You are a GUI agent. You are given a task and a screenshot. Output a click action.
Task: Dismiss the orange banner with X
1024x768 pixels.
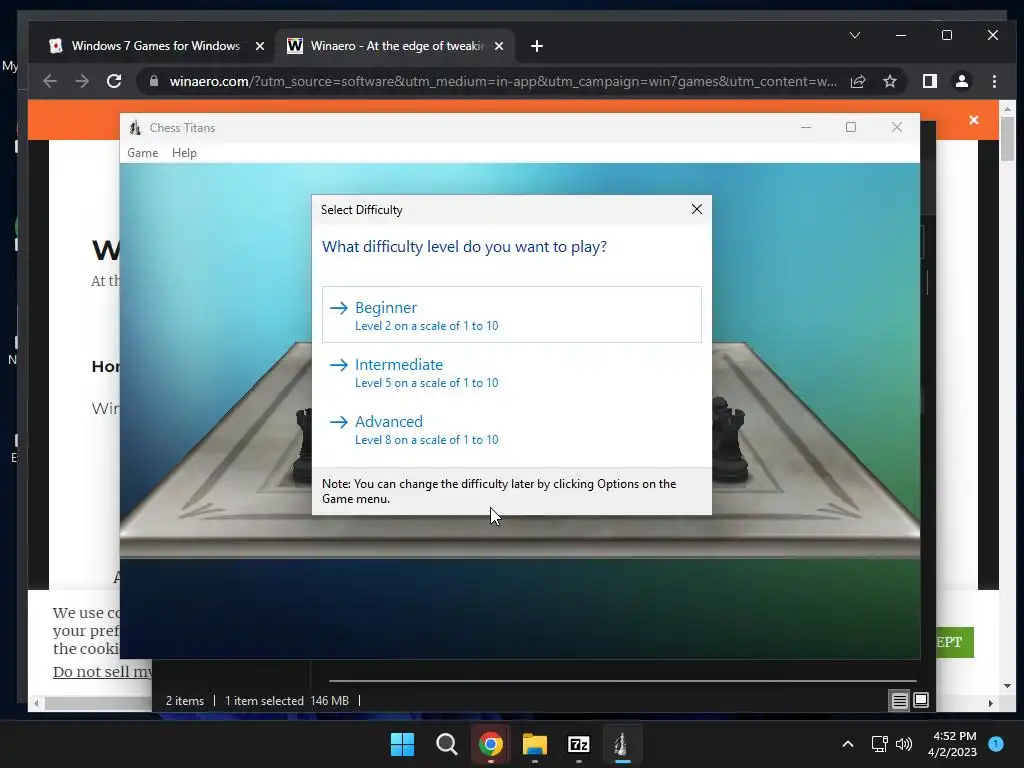[974, 120]
